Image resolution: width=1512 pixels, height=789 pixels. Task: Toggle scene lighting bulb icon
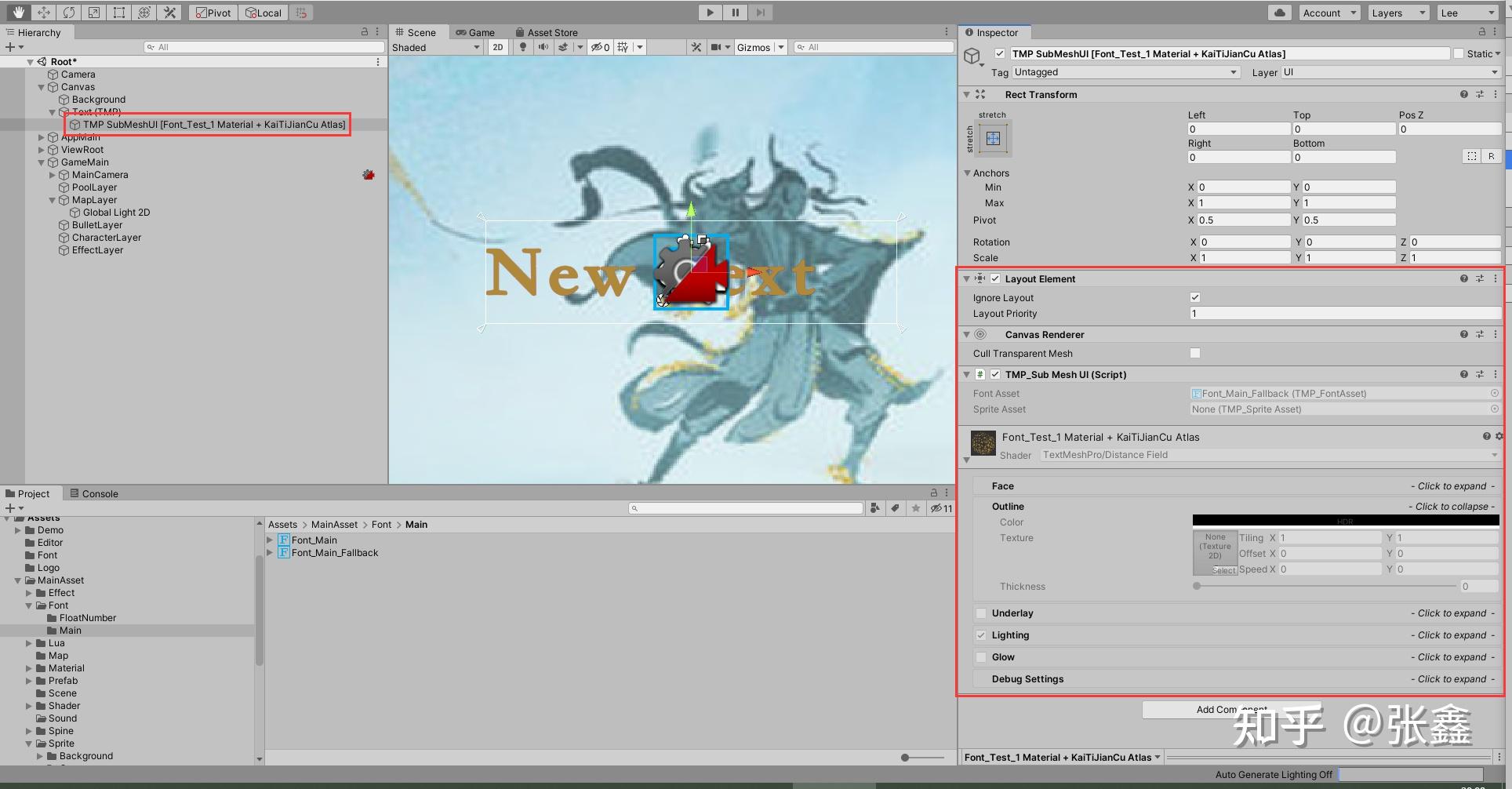pos(523,47)
